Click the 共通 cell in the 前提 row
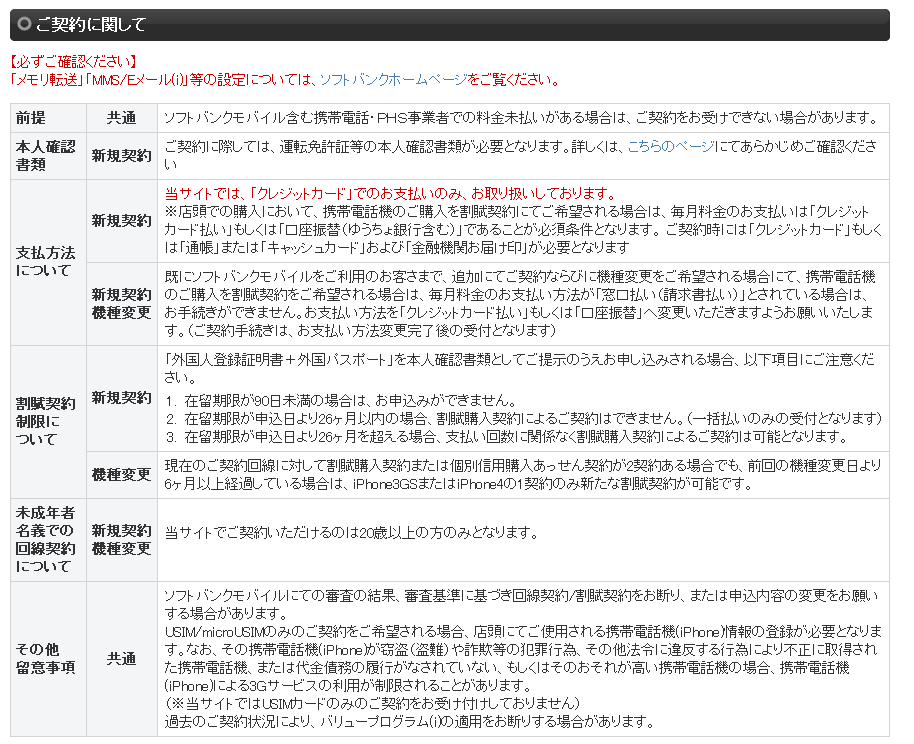 (122, 117)
